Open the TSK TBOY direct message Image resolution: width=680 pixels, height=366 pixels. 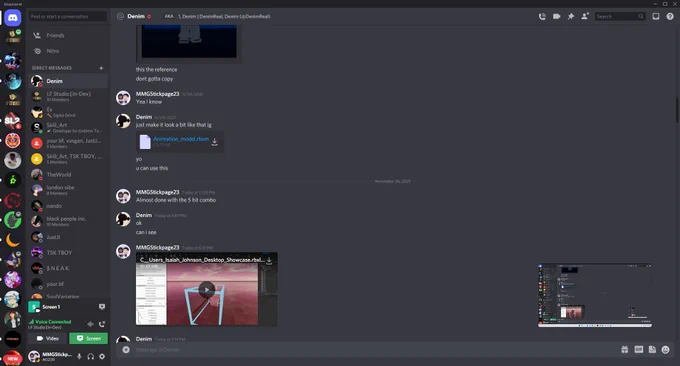tap(68, 252)
